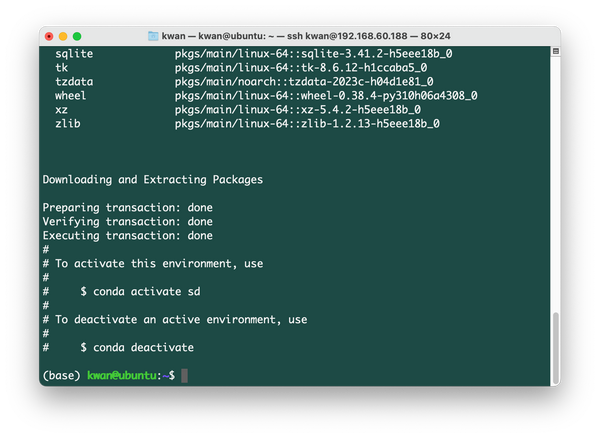Click 'Downloading and Extracting Packages' line
This screenshot has height=438, width=600.
153,180
